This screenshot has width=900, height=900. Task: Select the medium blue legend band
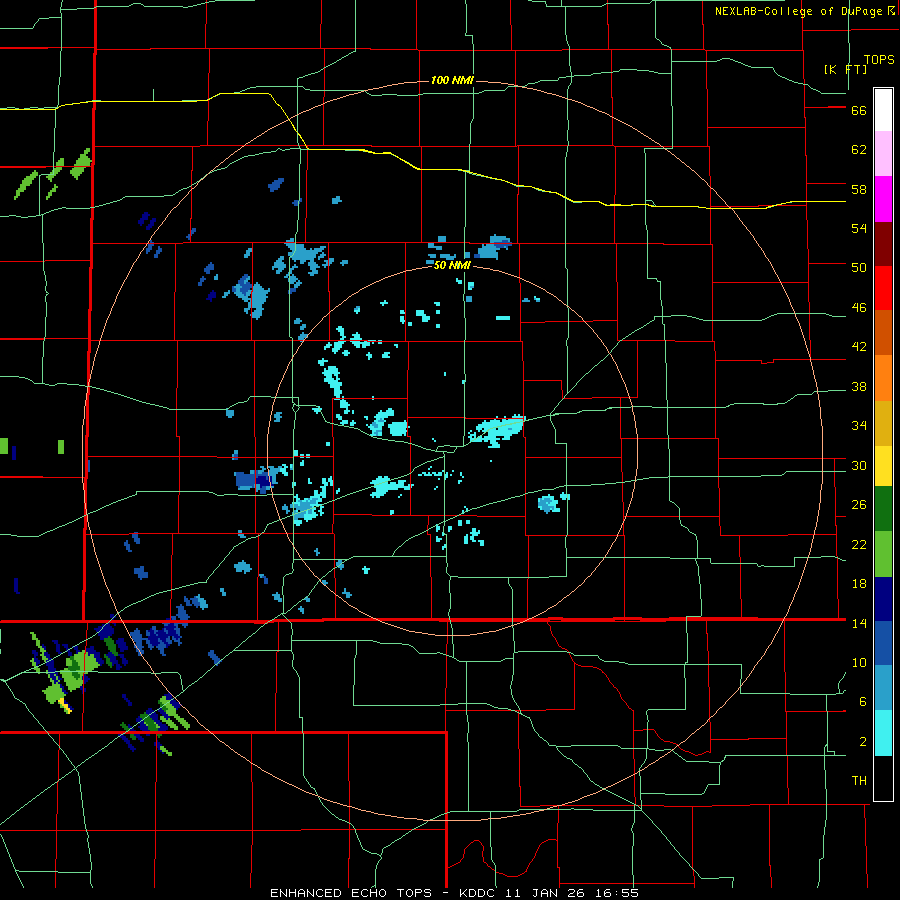coord(883,643)
